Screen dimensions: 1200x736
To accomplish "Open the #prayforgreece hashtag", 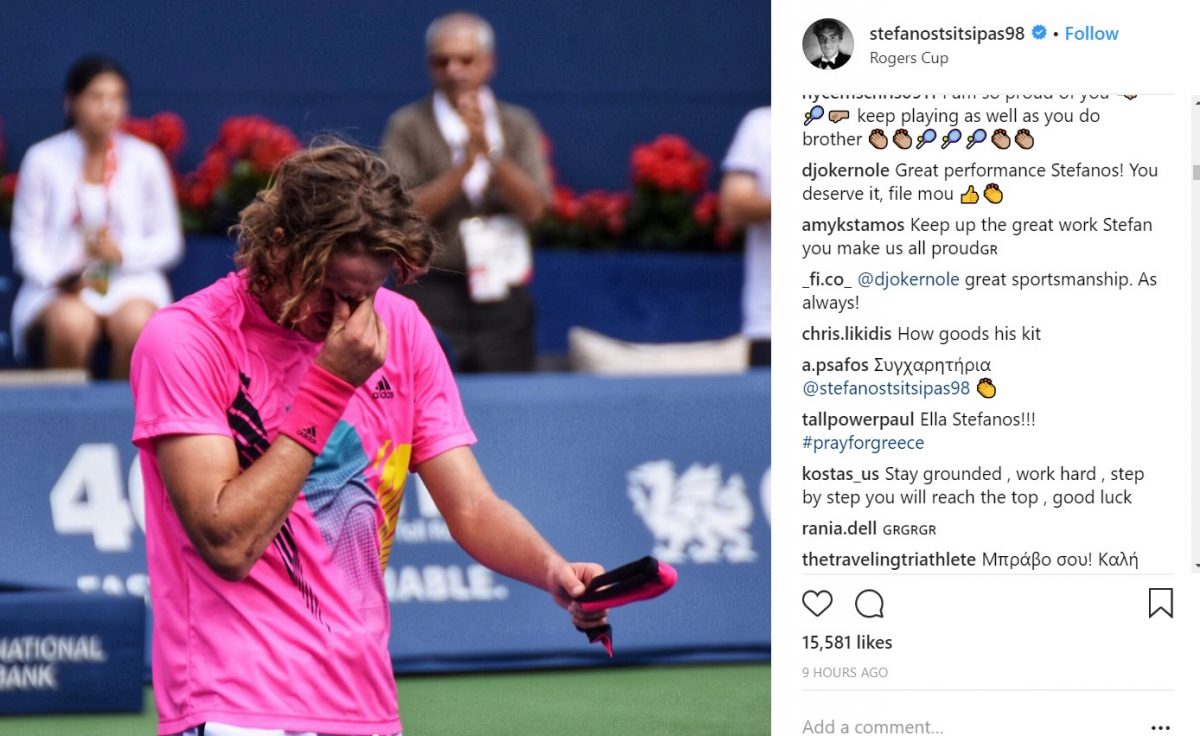I will tap(863, 443).
